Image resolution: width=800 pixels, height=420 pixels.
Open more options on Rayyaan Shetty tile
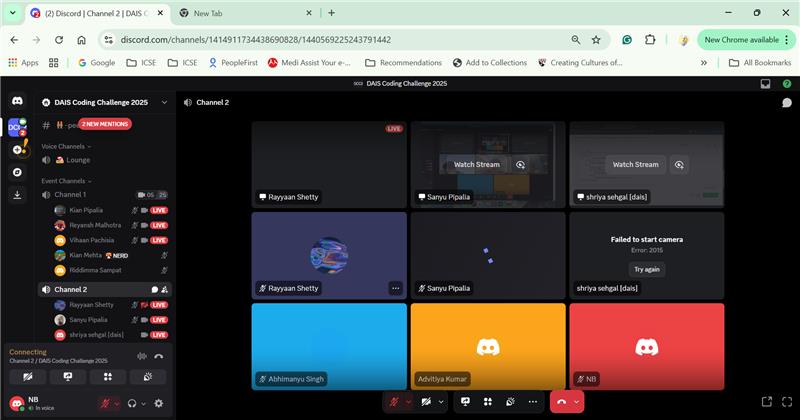pyautogui.click(x=395, y=288)
